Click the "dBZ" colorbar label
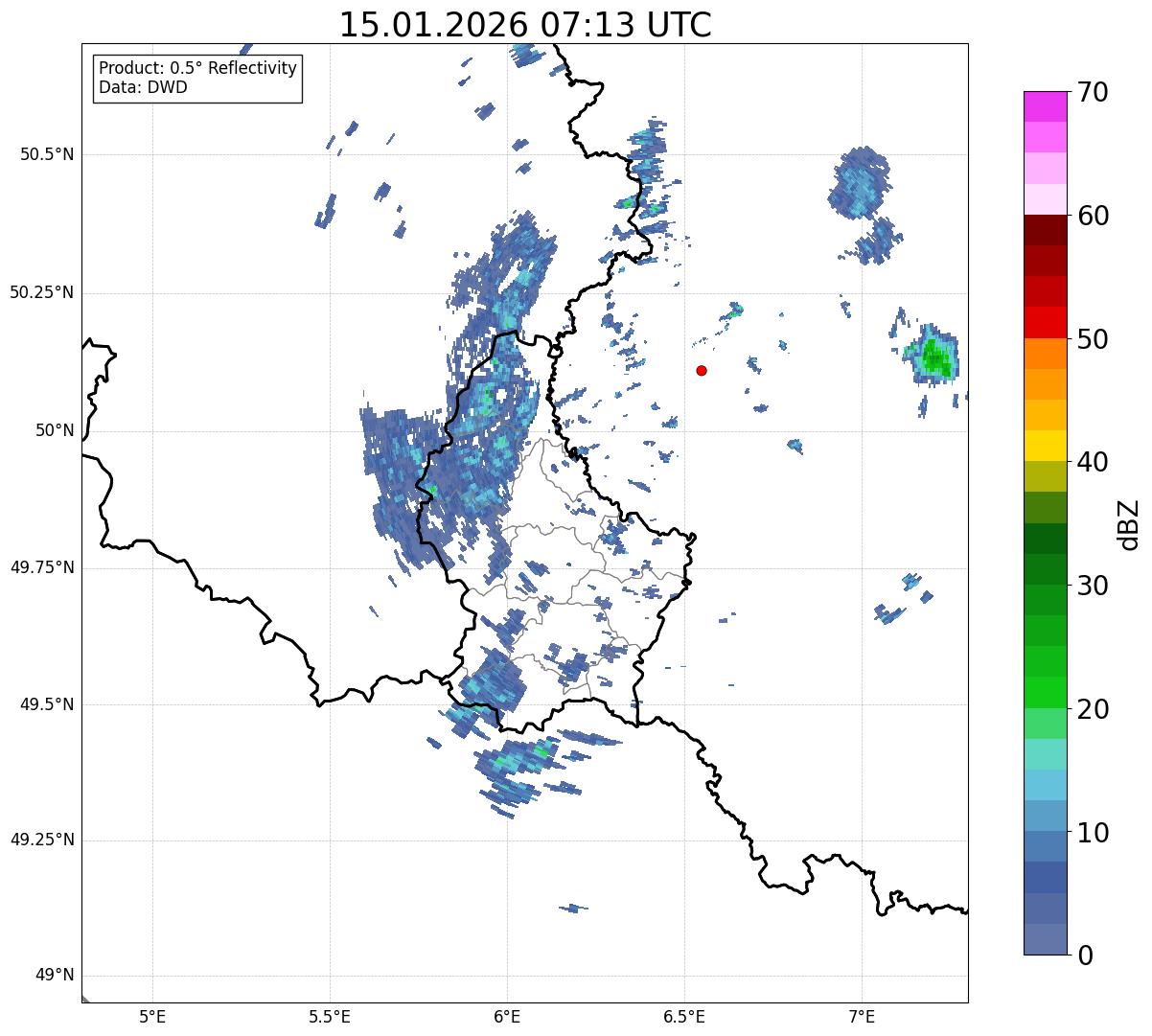Image resolution: width=1152 pixels, height=1036 pixels. [x=1129, y=523]
